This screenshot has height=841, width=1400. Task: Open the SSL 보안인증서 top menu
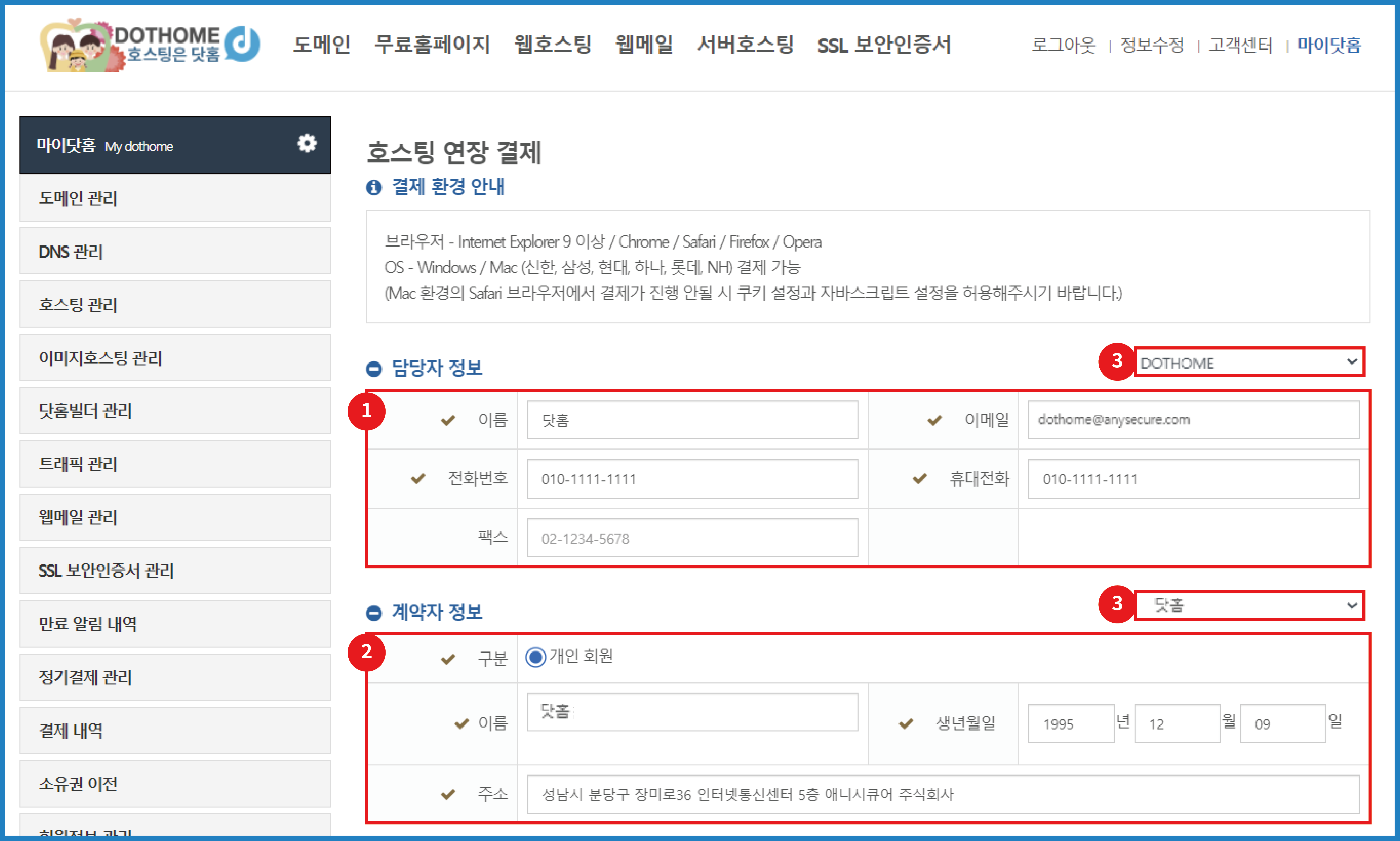(x=884, y=44)
